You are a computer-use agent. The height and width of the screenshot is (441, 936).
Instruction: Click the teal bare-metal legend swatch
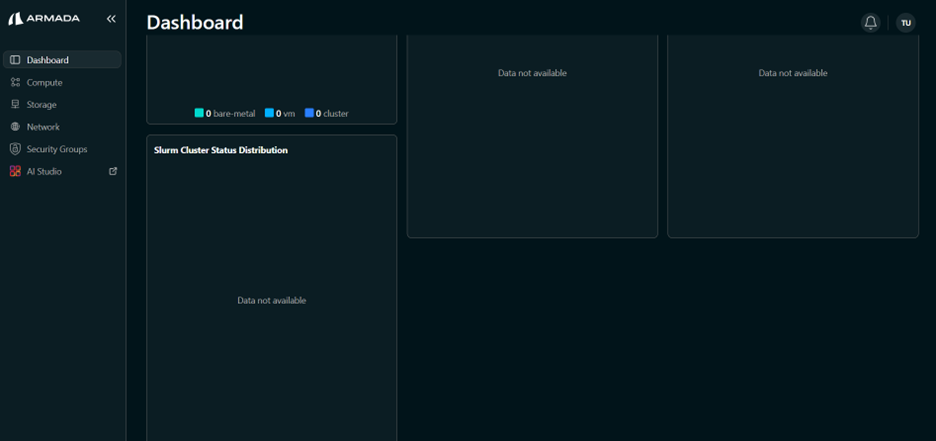[x=199, y=113]
